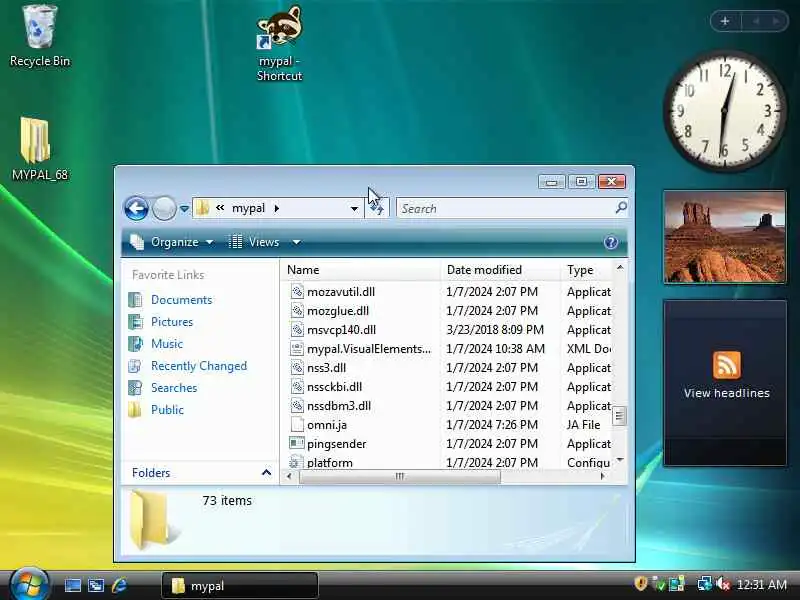Select the nssckbi.dll file name
This screenshot has width=800, height=600.
pos(334,387)
